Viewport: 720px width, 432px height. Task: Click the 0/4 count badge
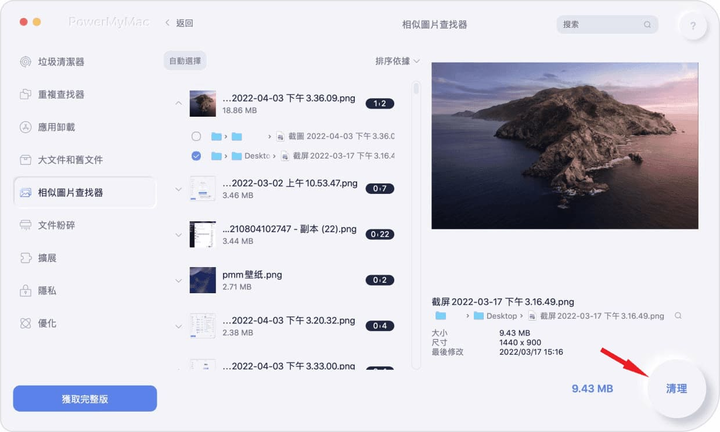[380, 326]
